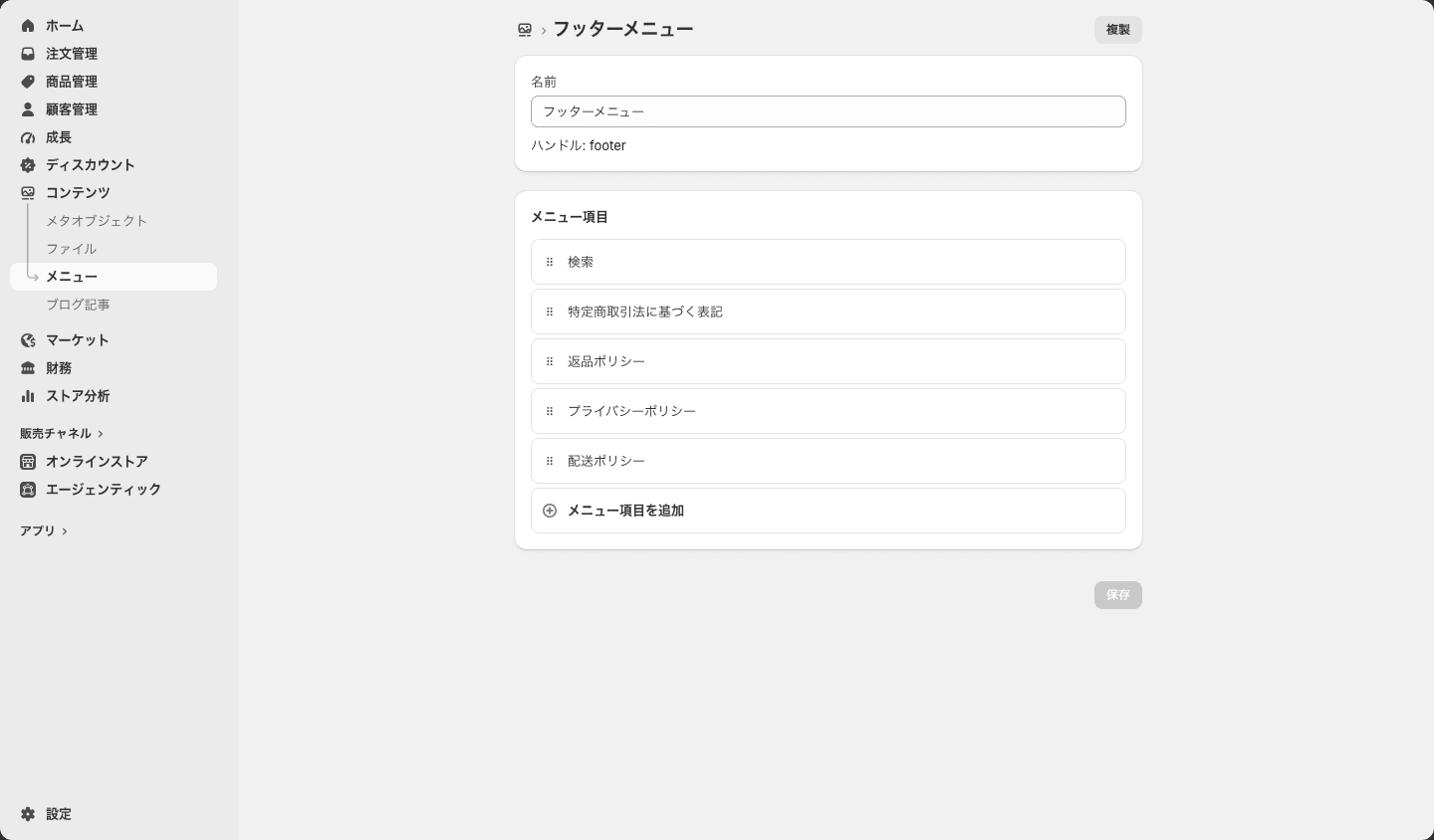Open ストア分析 from the sidebar
Image resolution: width=1434 pixels, height=840 pixels.
(114, 396)
